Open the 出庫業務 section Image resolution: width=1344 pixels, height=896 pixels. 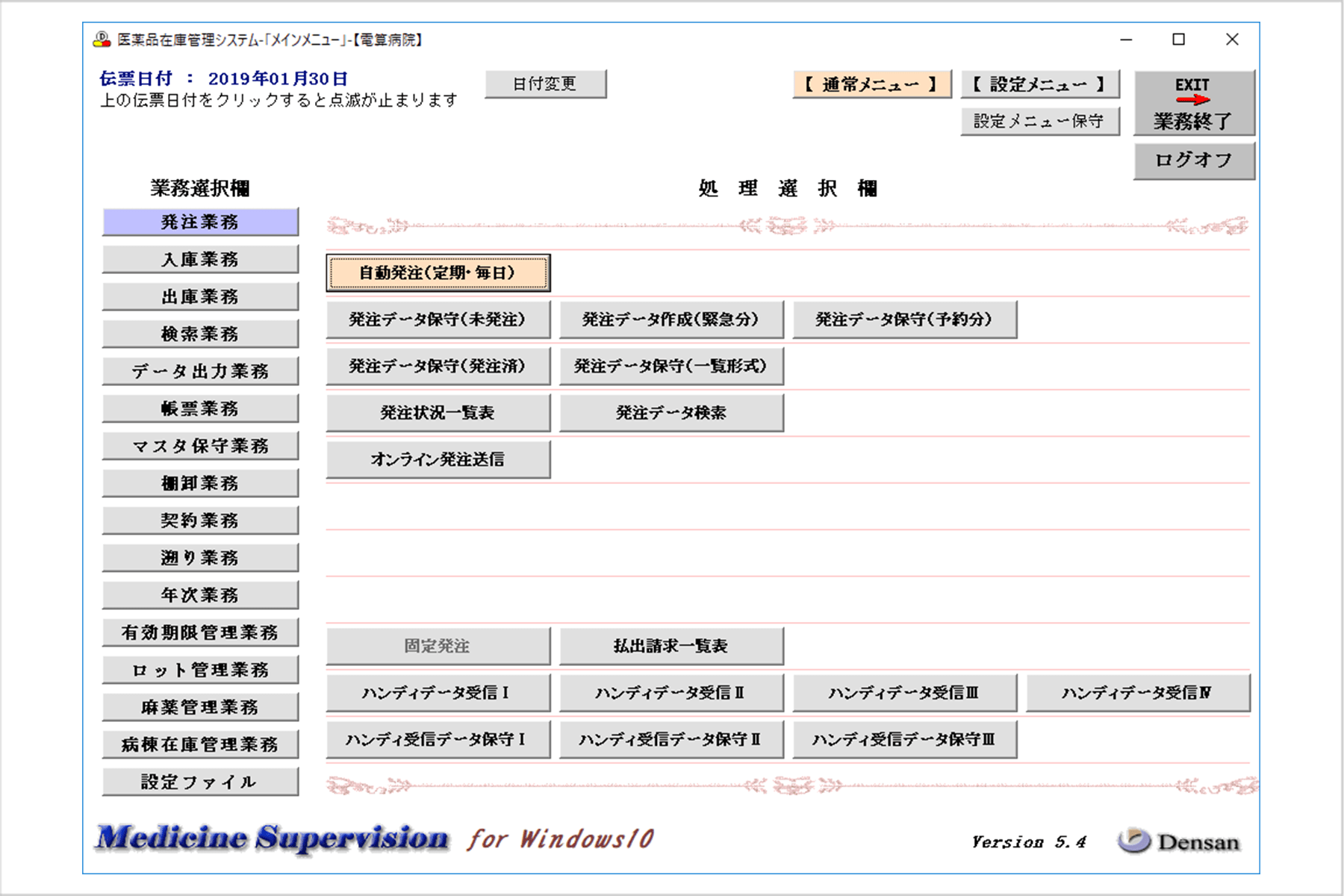pos(199,296)
